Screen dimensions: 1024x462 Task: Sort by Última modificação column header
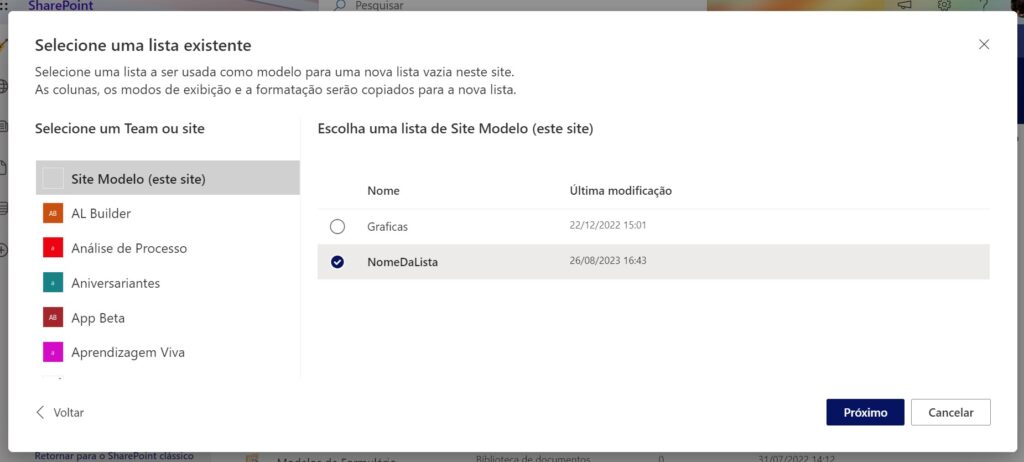coord(620,190)
